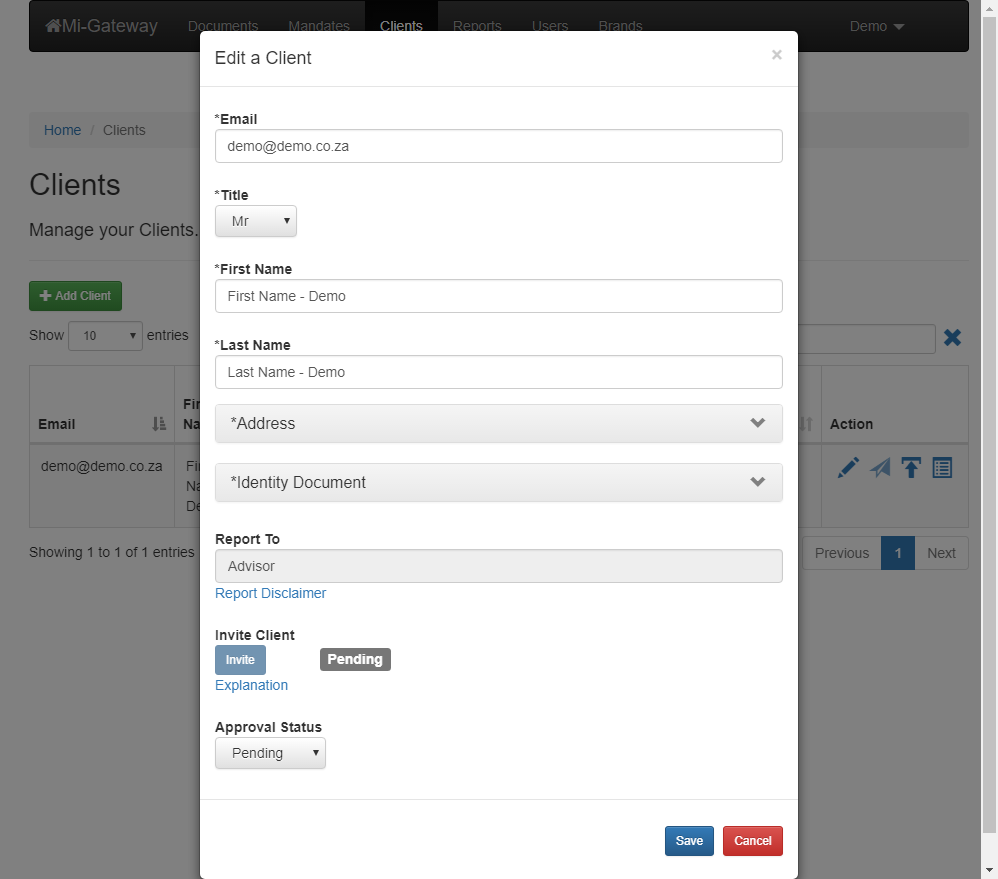Image resolution: width=998 pixels, height=879 pixels.
Task: Click the blue X clear search icon
Action: click(952, 338)
